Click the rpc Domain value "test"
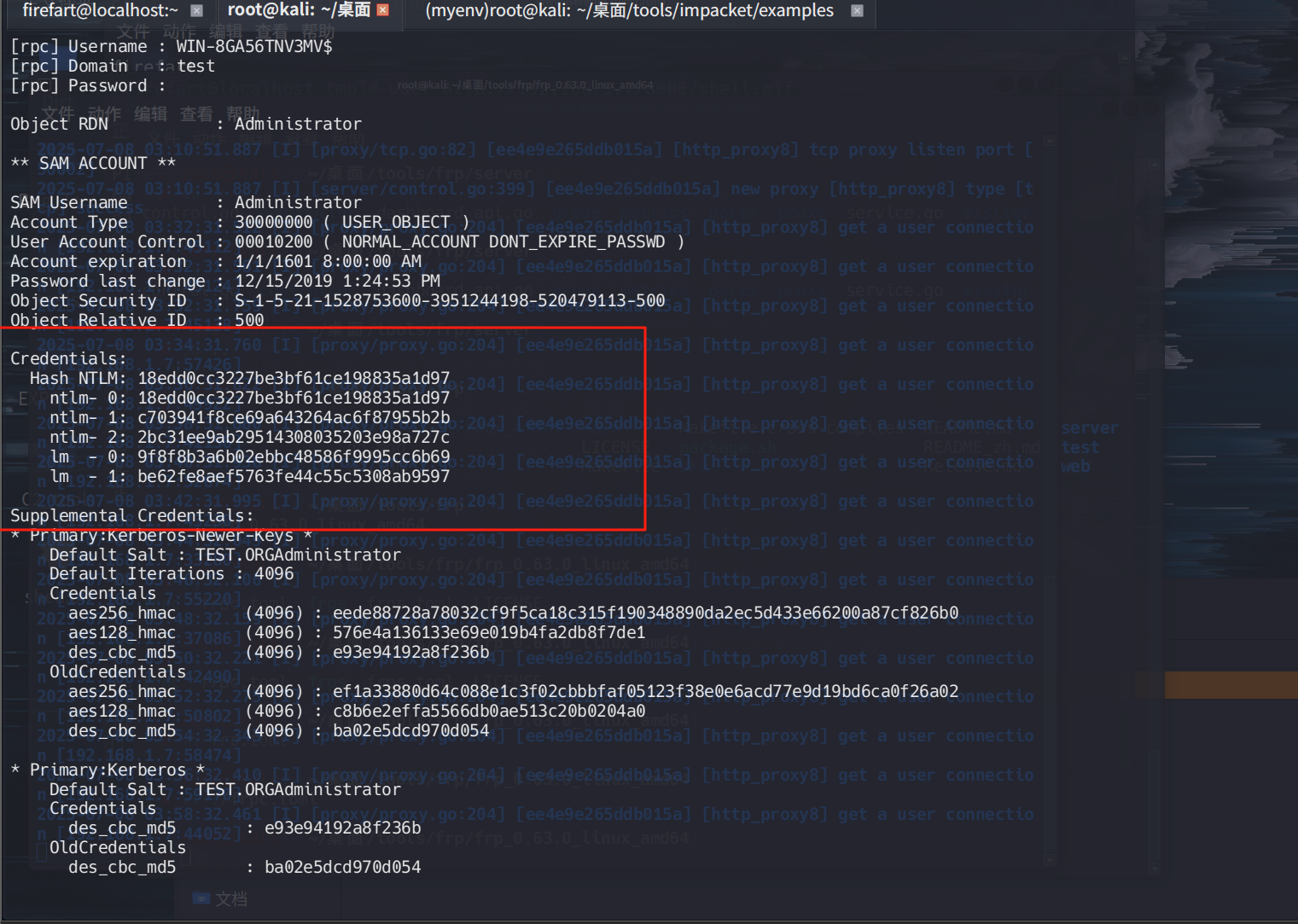This screenshot has width=1298, height=924. 195,66
